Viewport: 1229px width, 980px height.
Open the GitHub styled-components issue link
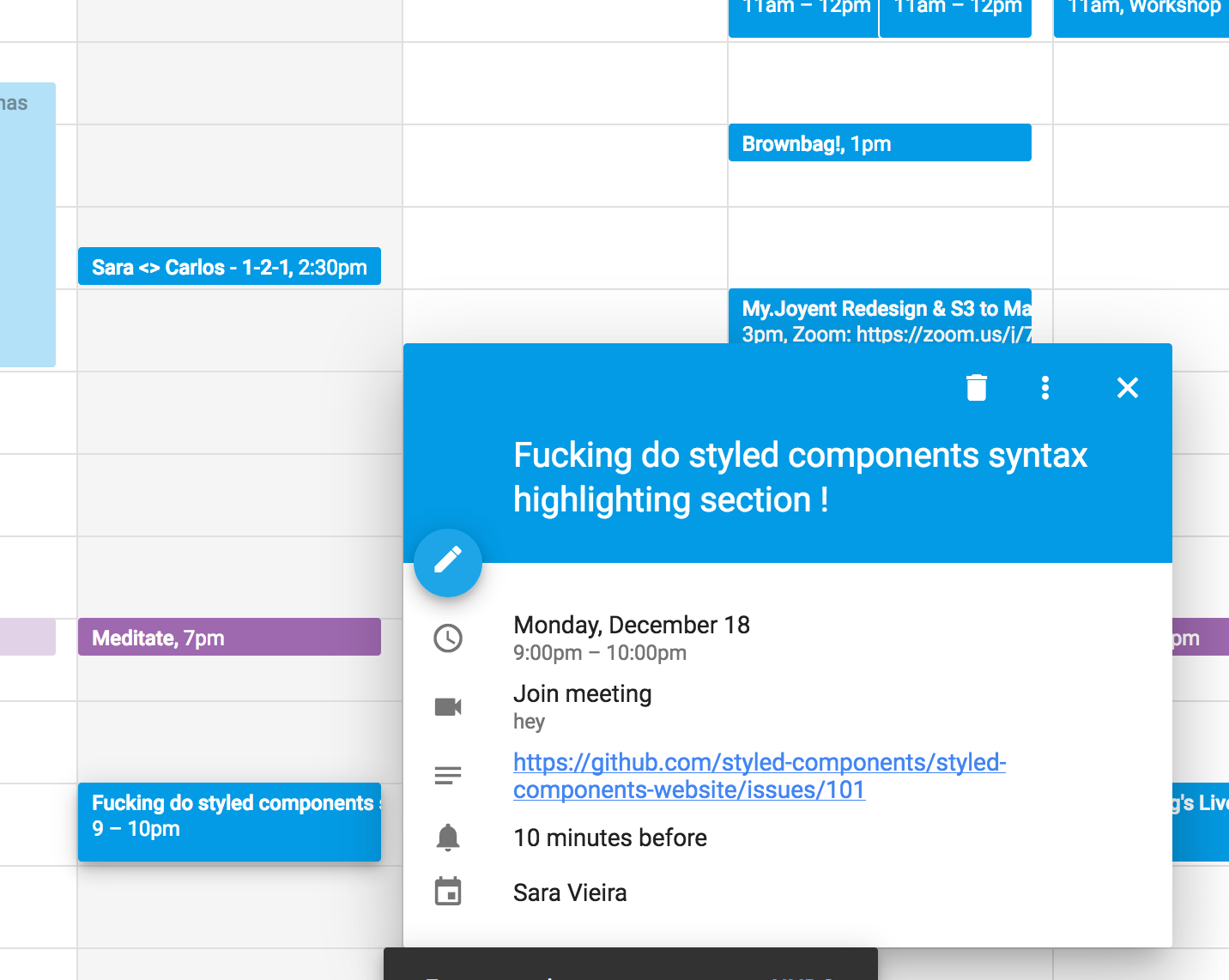[760, 776]
